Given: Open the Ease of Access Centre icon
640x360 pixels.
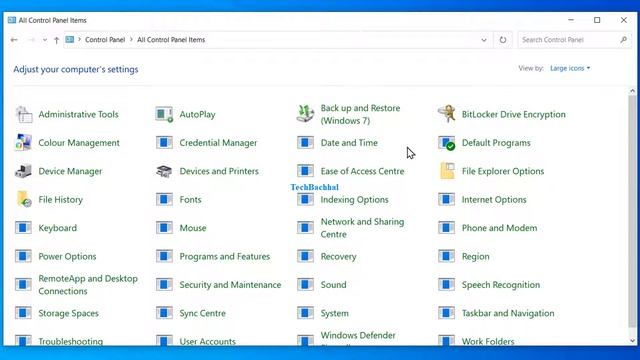Looking at the screenshot, I should 305,171.
